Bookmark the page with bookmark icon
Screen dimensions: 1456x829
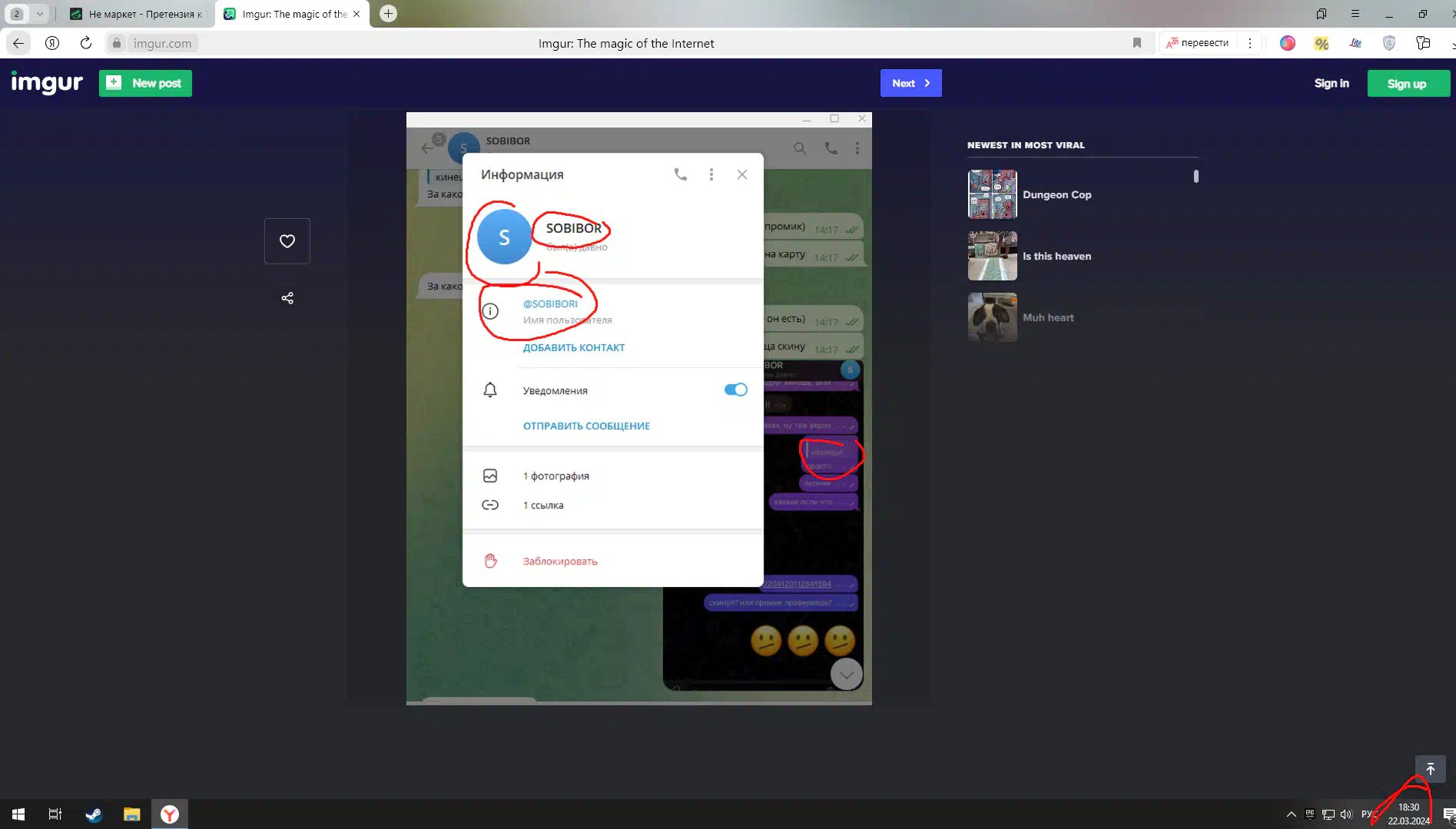point(1137,43)
